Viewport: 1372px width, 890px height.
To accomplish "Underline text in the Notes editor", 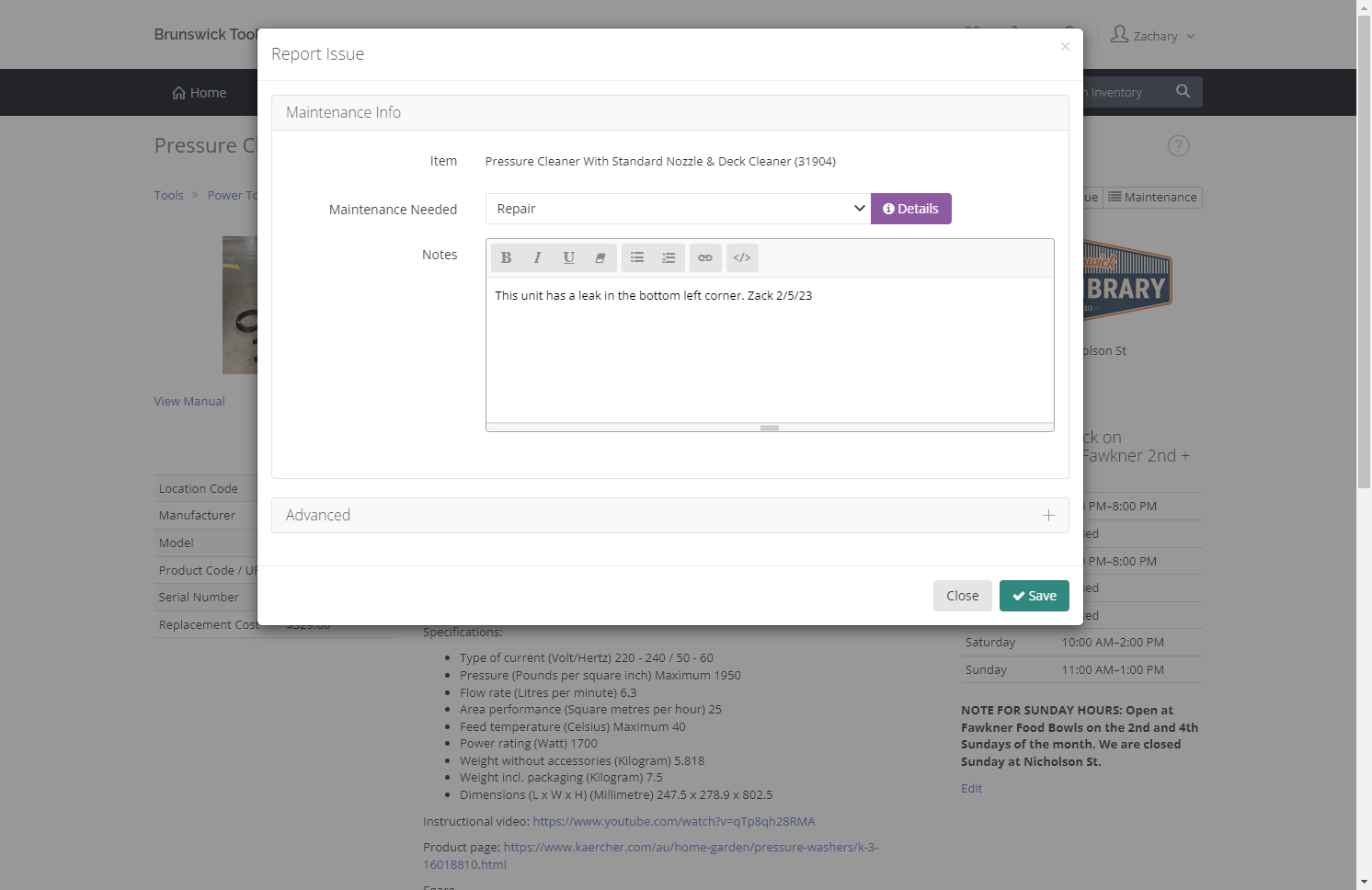I will pyautogui.click(x=568, y=258).
